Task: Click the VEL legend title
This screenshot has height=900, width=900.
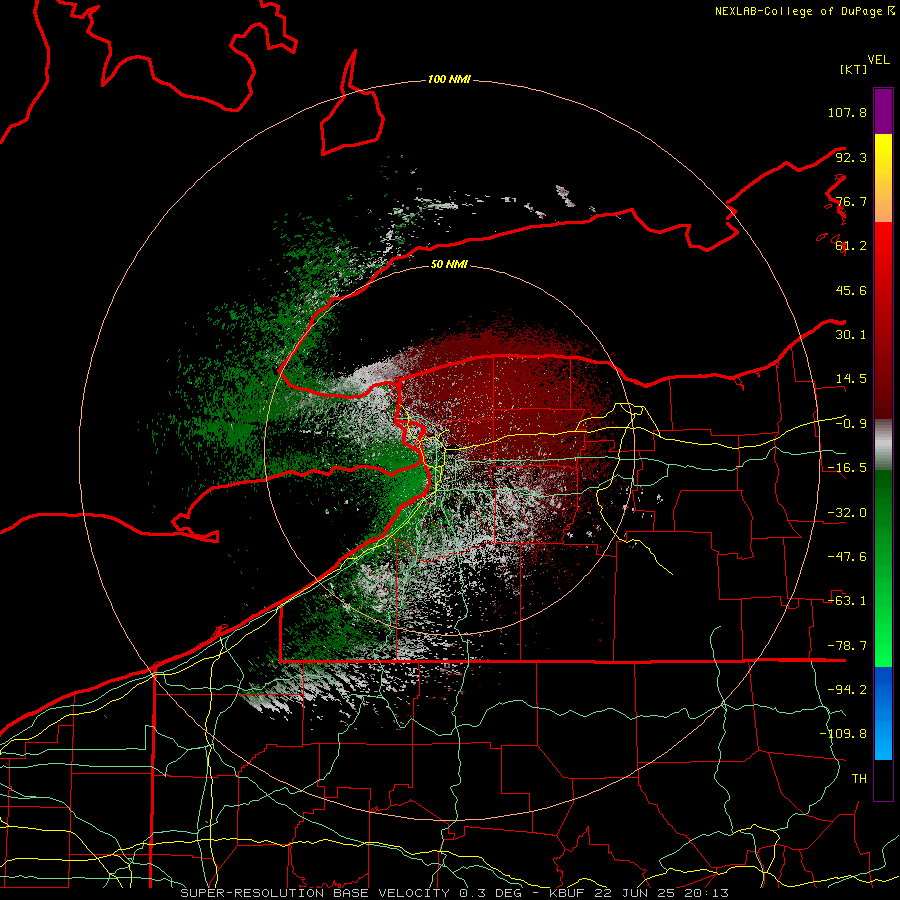Action: 878,60
